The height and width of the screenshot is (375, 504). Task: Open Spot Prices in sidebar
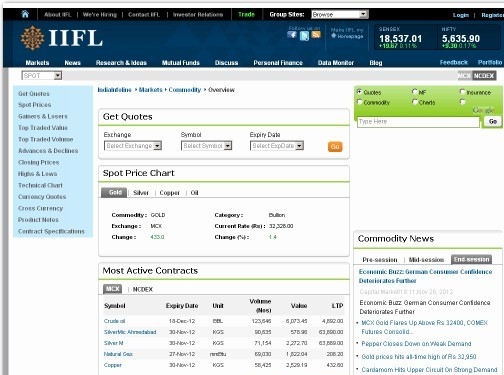[35, 105]
